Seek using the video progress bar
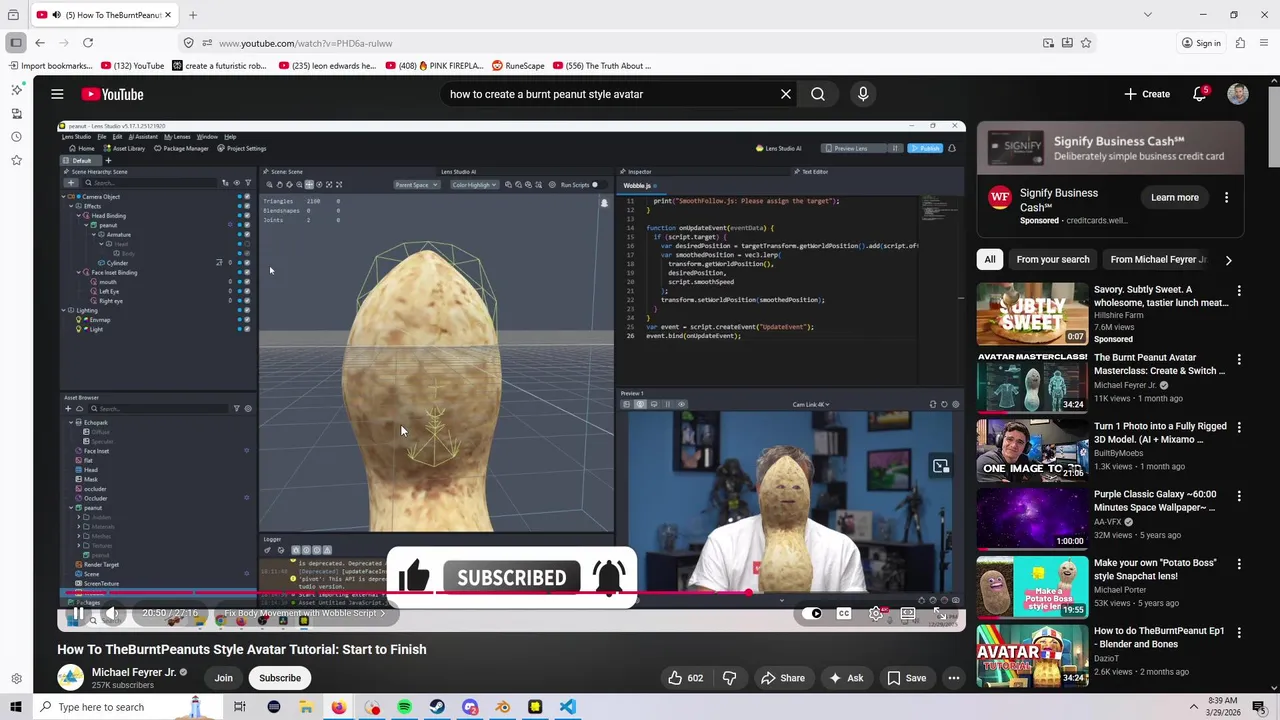 (511, 593)
